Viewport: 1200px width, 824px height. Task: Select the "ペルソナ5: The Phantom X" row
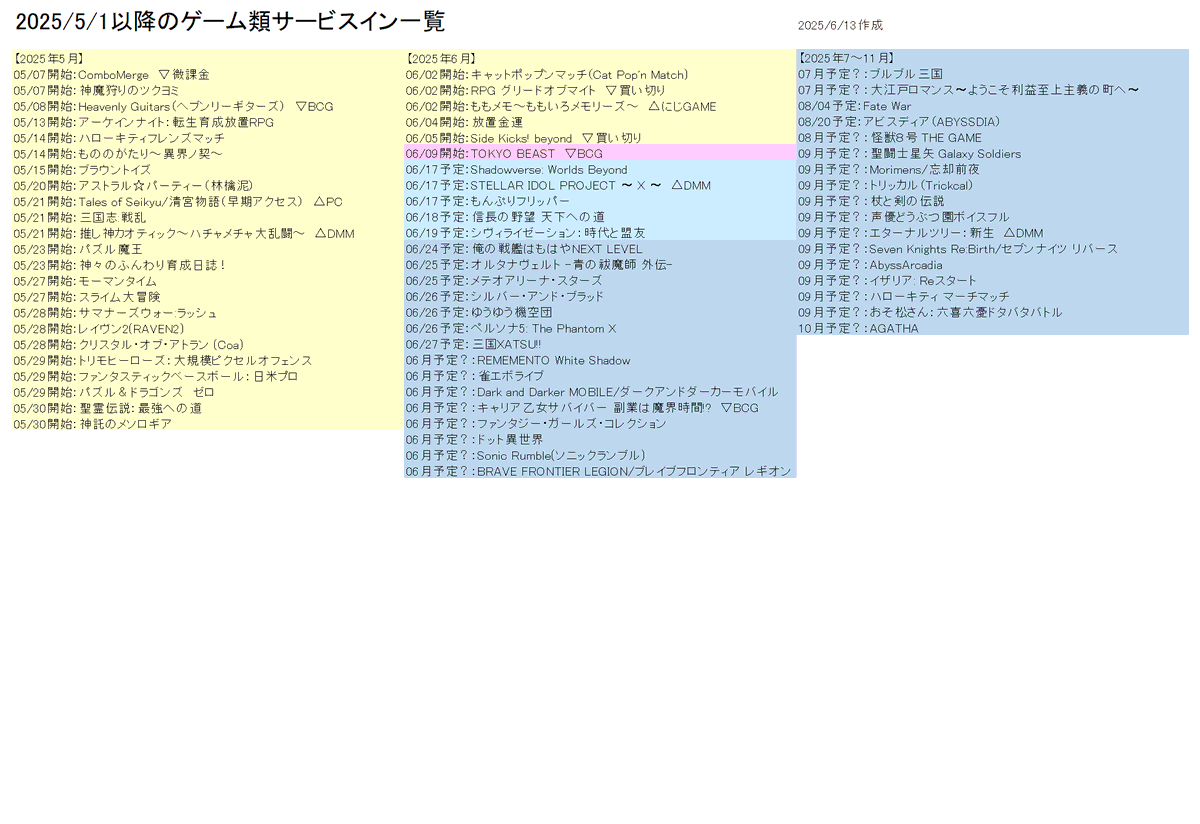600,329
